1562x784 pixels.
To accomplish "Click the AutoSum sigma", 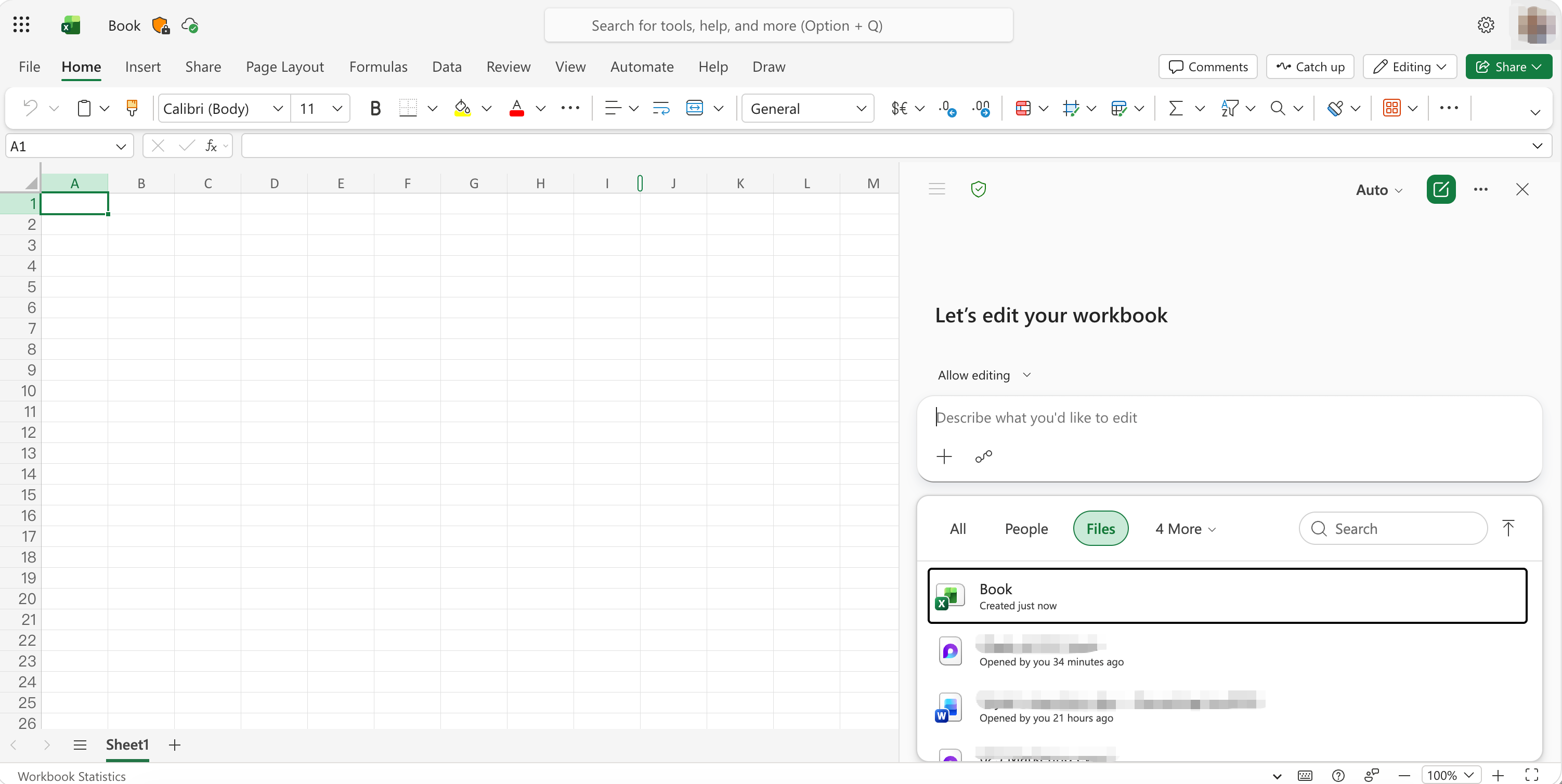I will [1176, 109].
